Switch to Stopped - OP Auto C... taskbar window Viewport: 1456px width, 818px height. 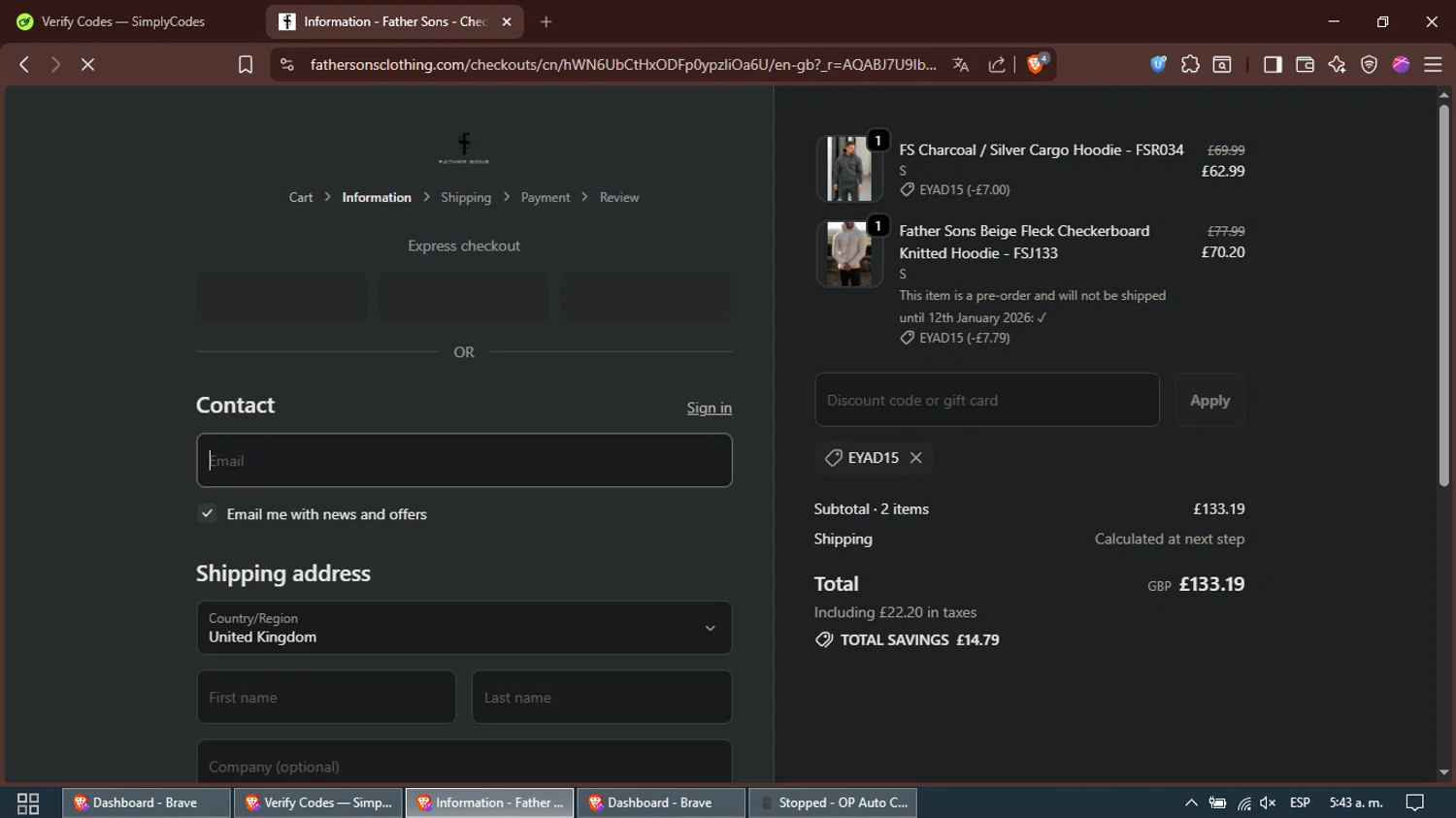click(x=834, y=802)
